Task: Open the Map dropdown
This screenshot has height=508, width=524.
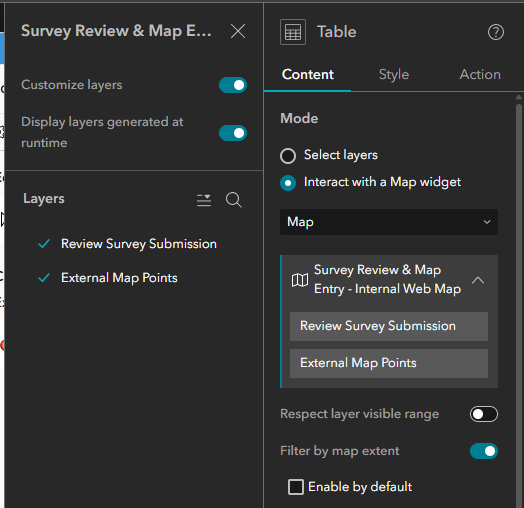Action: 389,222
